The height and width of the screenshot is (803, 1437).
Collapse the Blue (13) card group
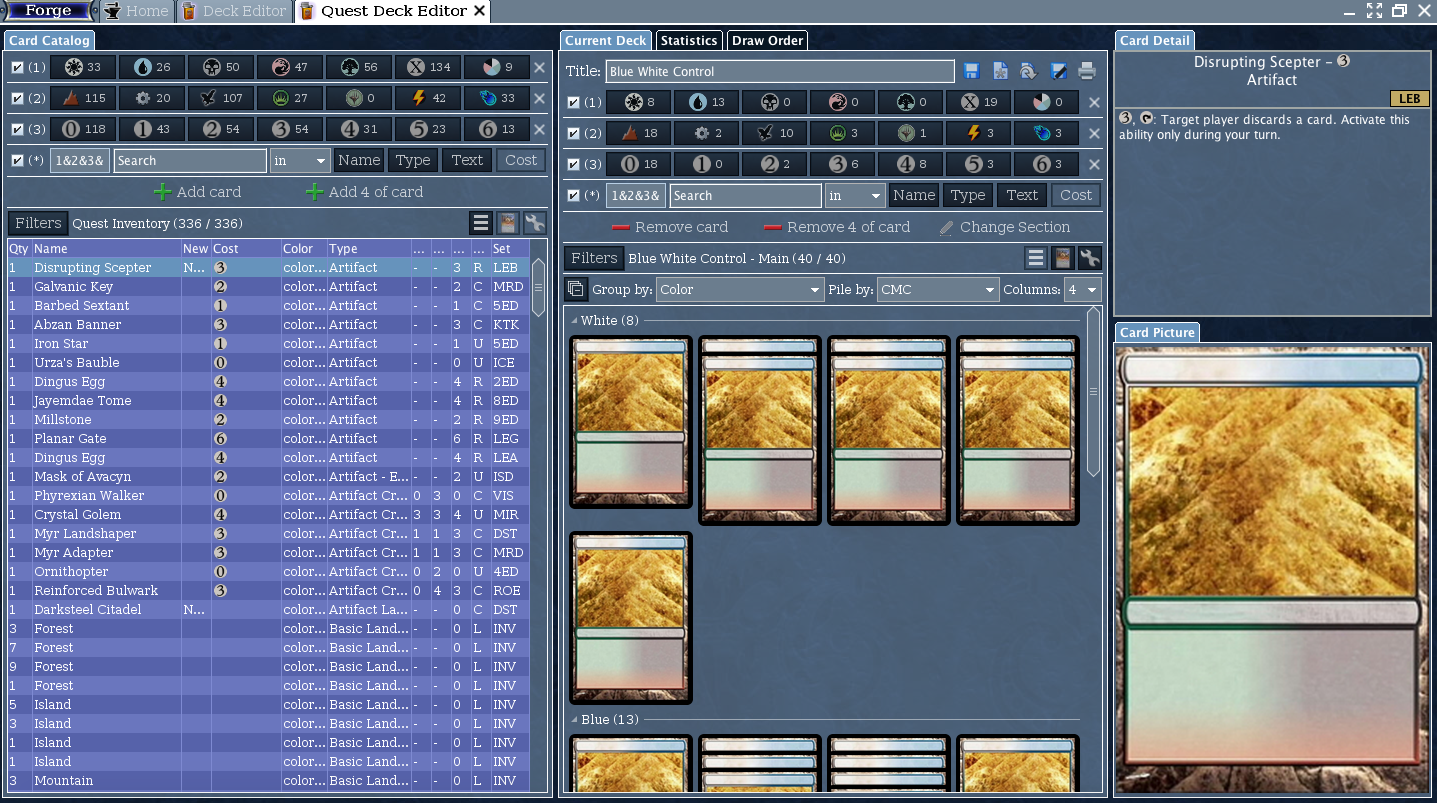click(x=575, y=720)
